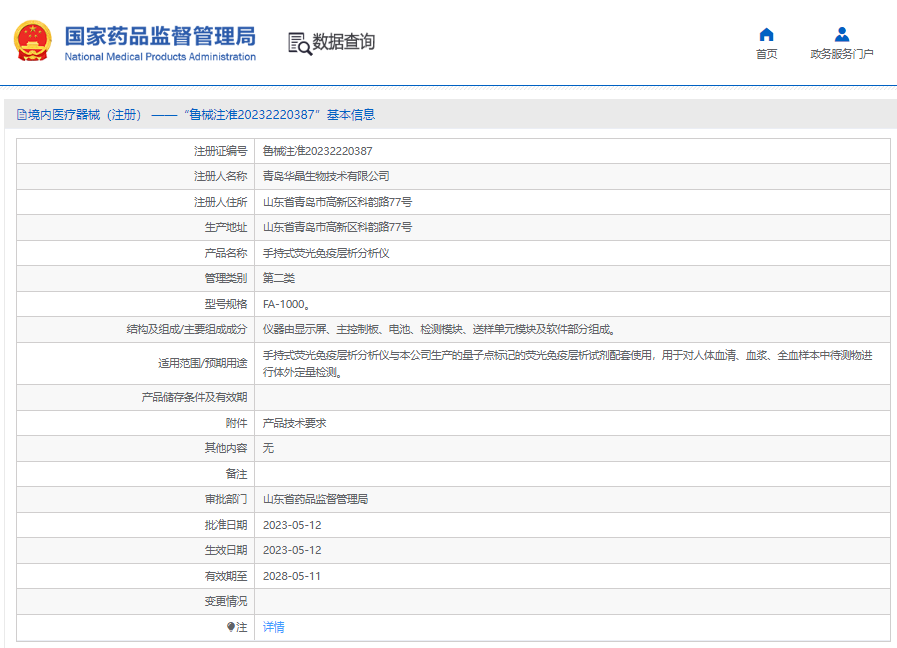Select model value FA-1000

(x=286, y=304)
